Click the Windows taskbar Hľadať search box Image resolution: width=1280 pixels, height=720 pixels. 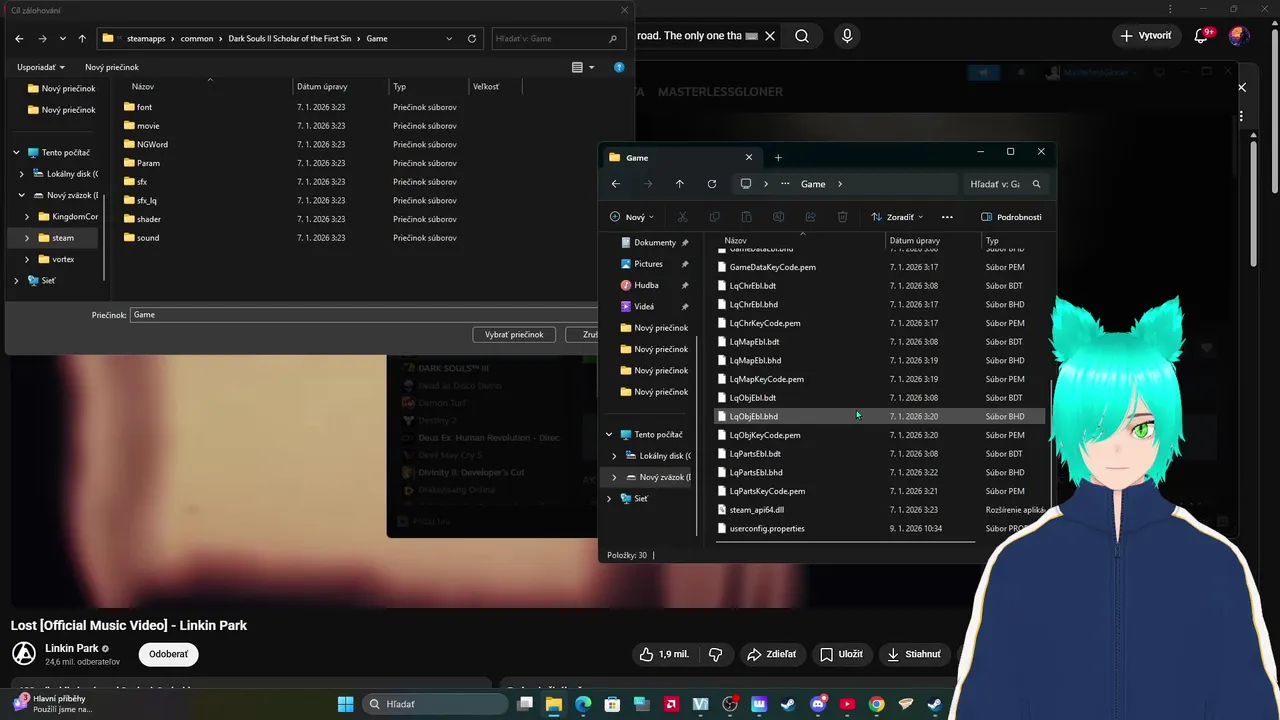click(434, 704)
